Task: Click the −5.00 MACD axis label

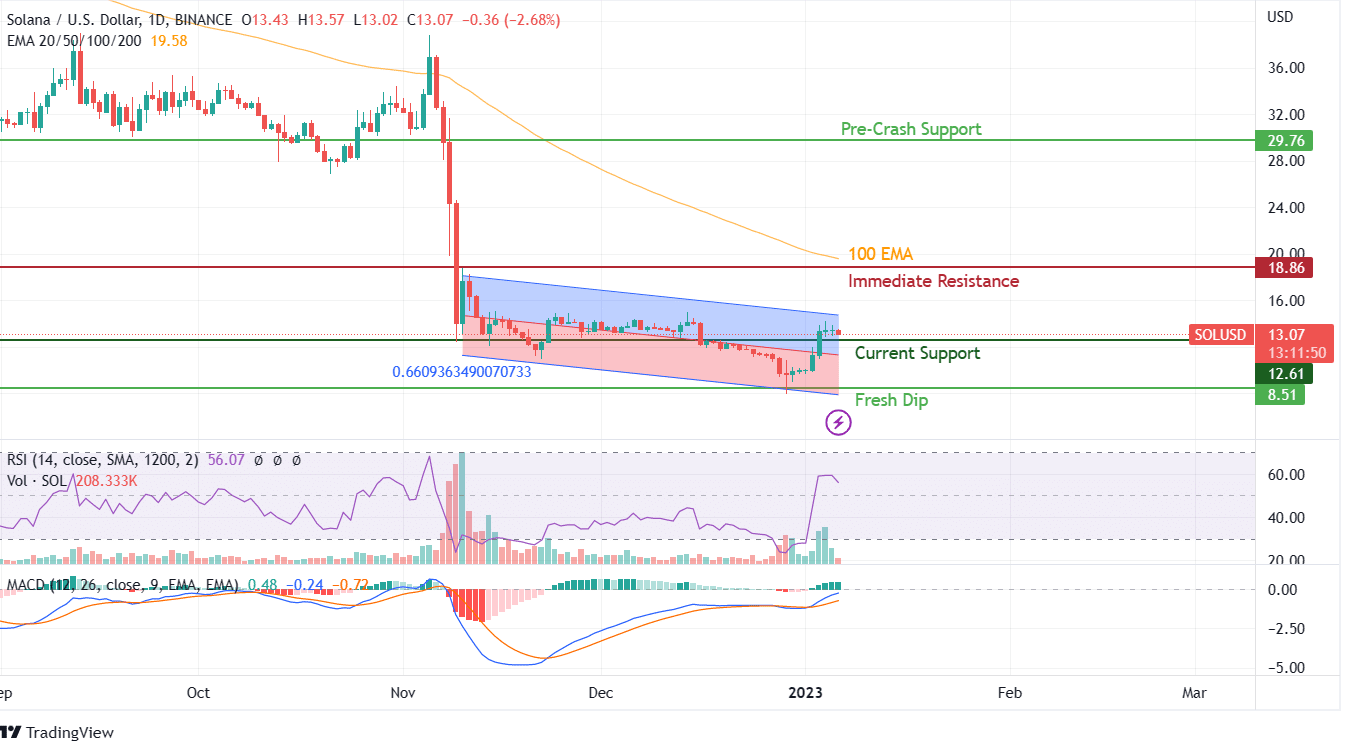Action: 1284,668
